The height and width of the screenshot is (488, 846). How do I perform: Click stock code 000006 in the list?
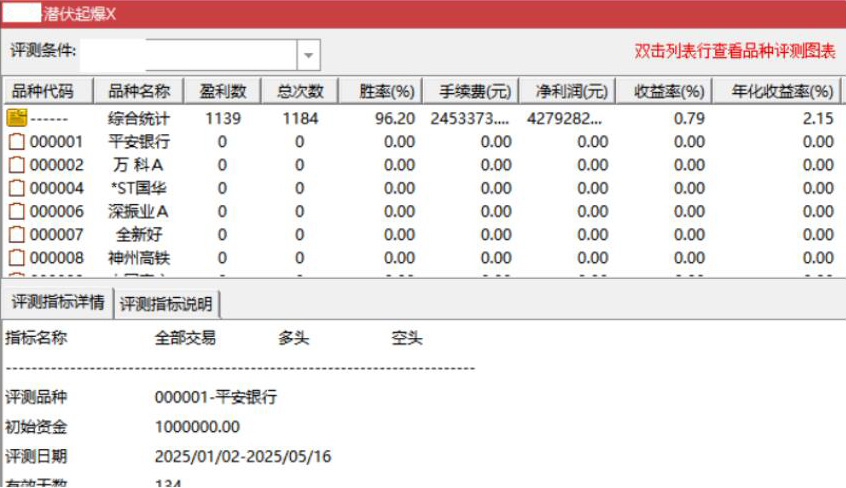(57, 211)
